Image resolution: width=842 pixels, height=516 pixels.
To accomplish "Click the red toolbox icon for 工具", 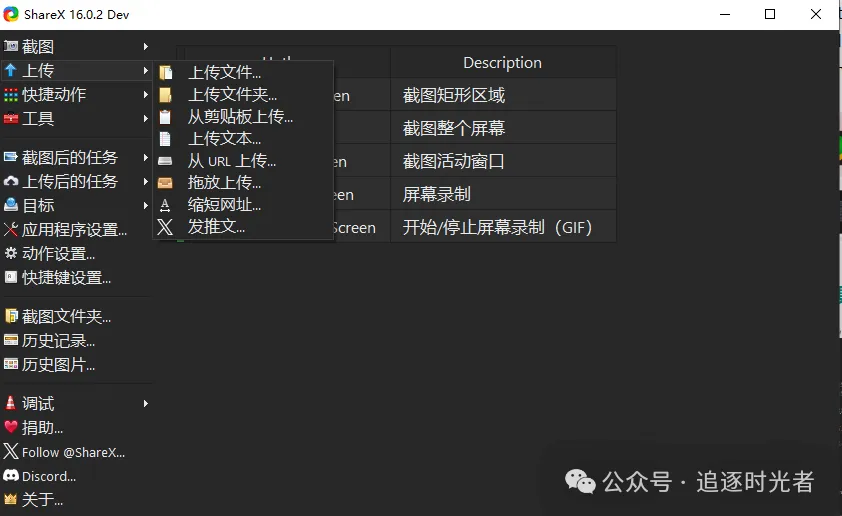I will (x=11, y=118).
